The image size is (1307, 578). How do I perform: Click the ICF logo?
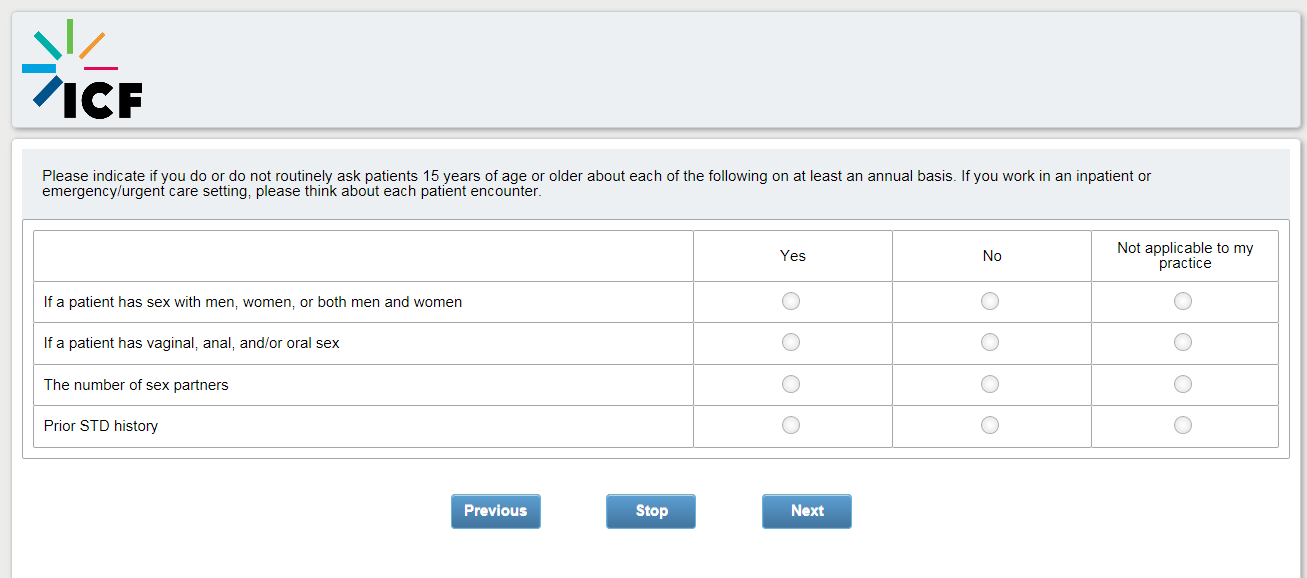coord(82,70)
